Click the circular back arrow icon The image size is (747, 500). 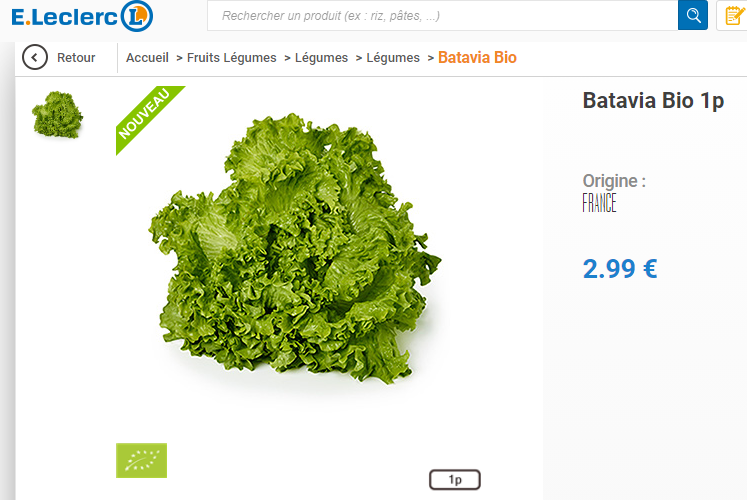pos(35,58)
